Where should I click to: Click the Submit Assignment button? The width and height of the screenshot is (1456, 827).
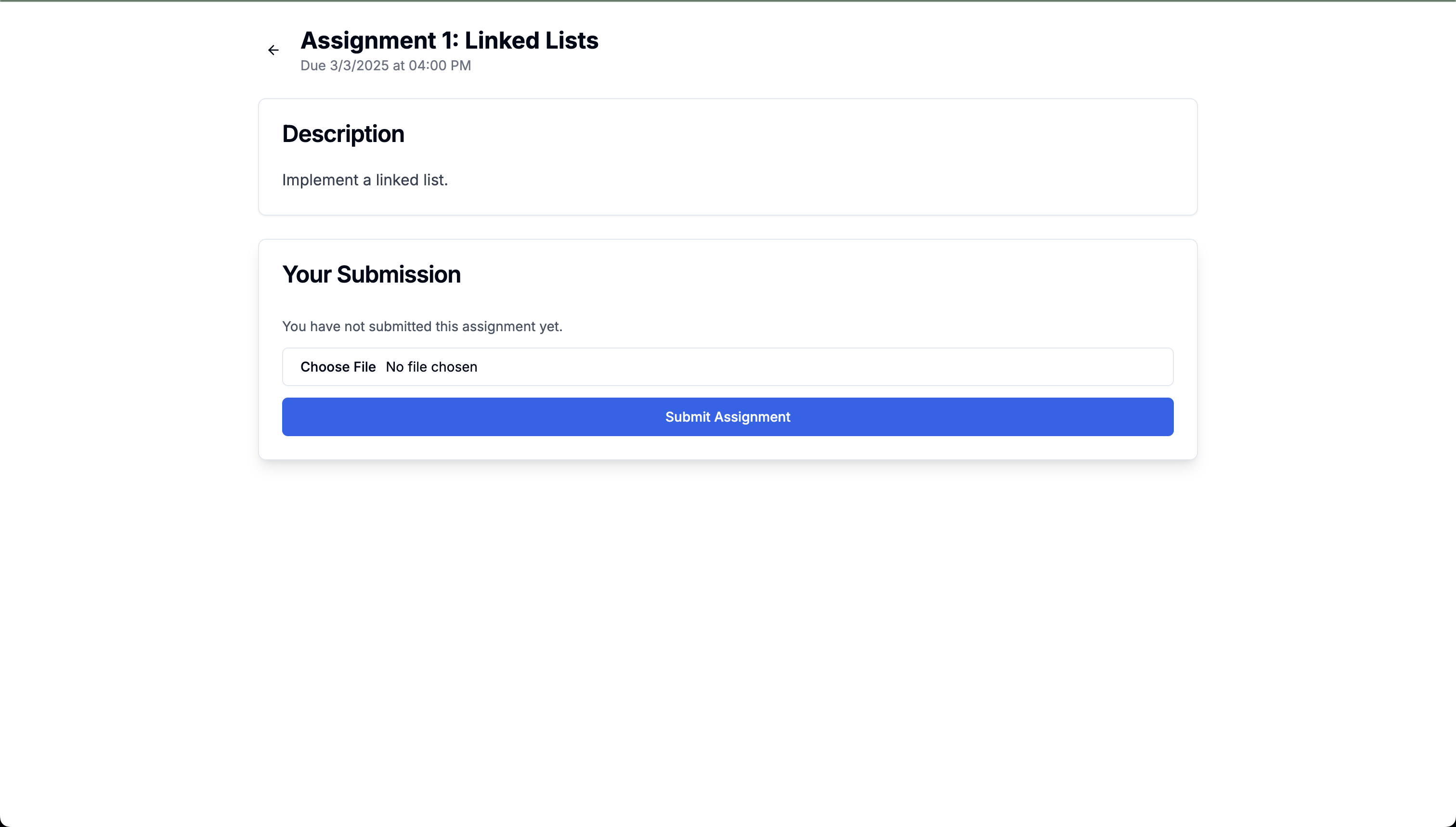click(x=727, y=416)
